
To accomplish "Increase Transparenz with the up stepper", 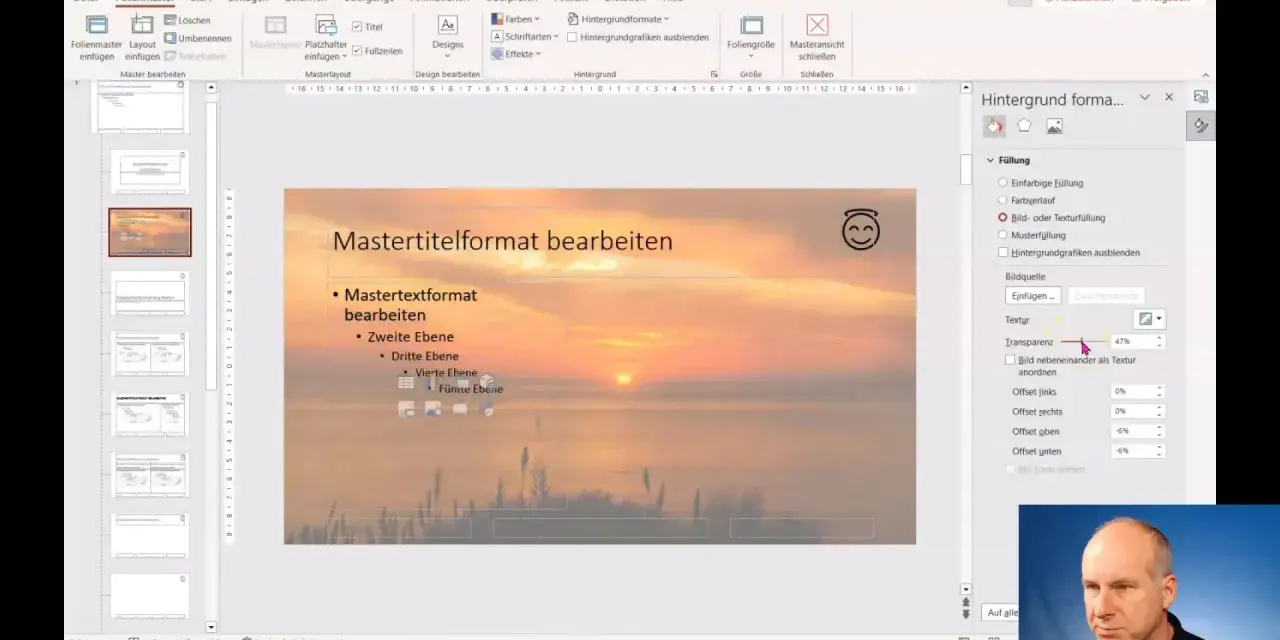I will pyautogui.click(x=1160, y=338).
